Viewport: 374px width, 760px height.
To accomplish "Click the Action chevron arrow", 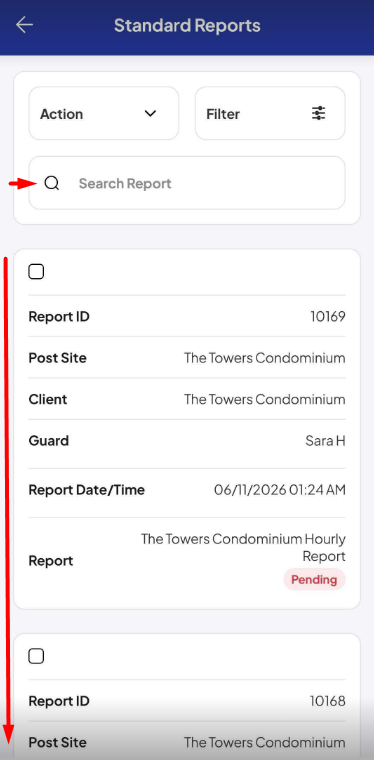I will click(151, 113).
